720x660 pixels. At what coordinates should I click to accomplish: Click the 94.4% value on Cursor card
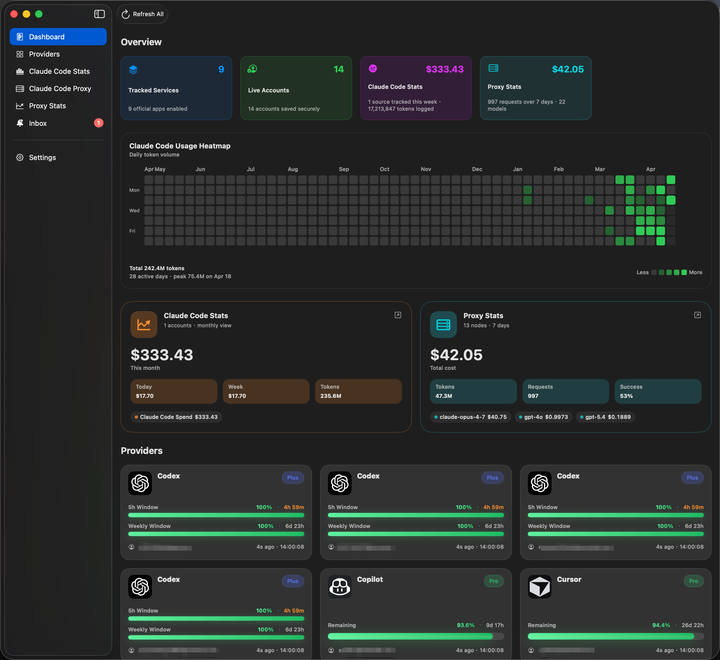click(x=661, y=625)
